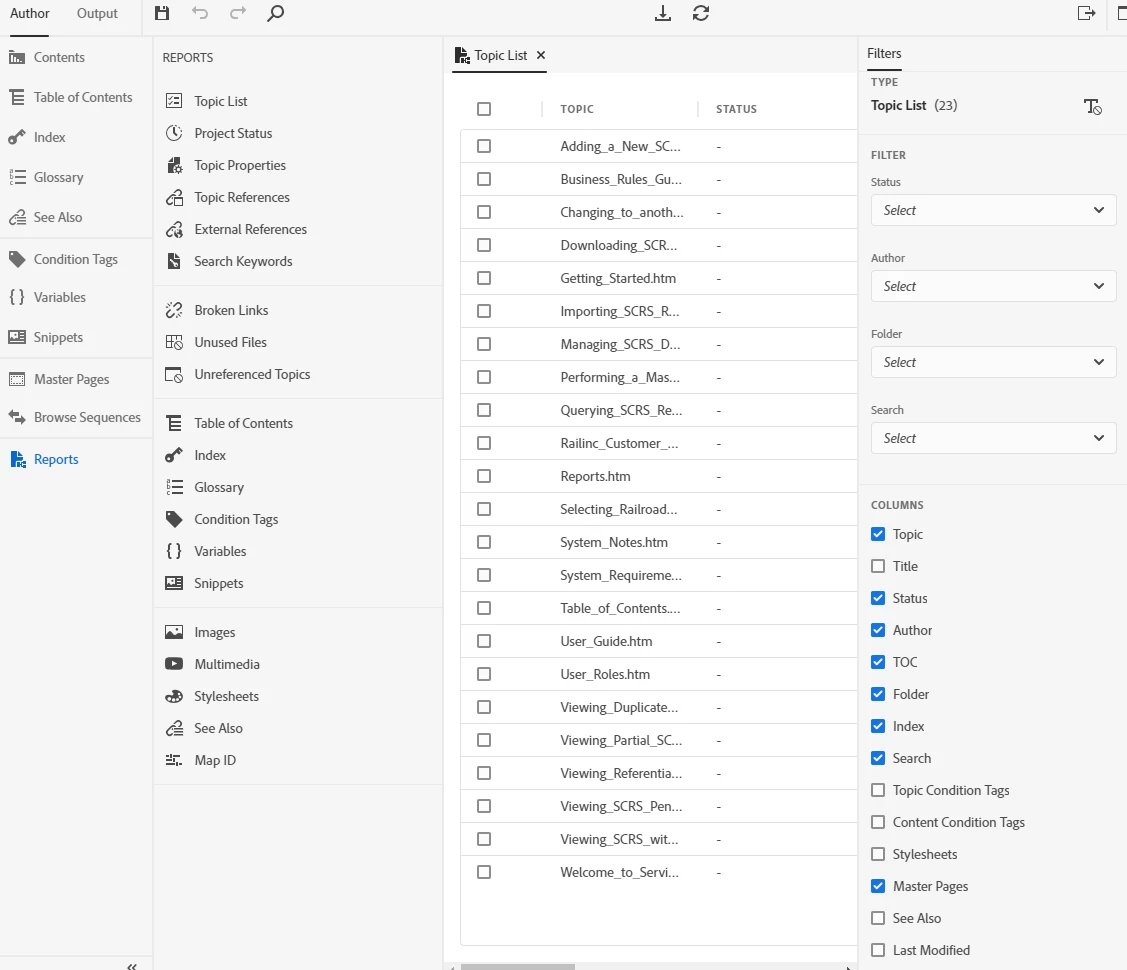Uncheck the Master Pages column checkbox
The height and width of the screenshot is (970, 1127).
[878, 887]
